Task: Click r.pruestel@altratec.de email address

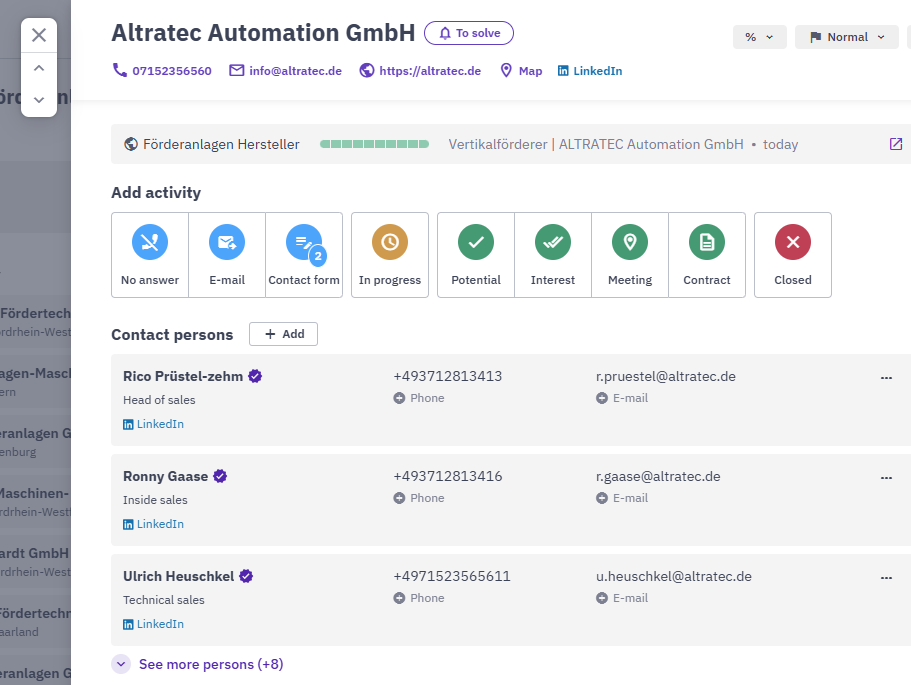Action: [x=666, y=376]
